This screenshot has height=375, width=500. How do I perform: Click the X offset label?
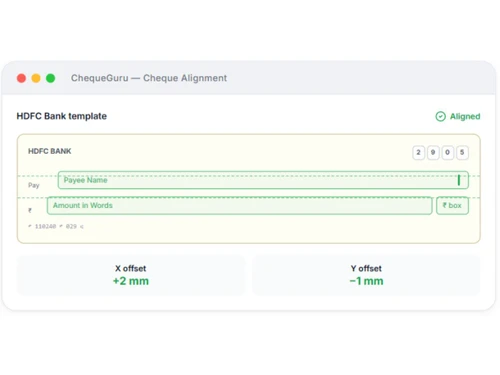(x=131, y=268)
